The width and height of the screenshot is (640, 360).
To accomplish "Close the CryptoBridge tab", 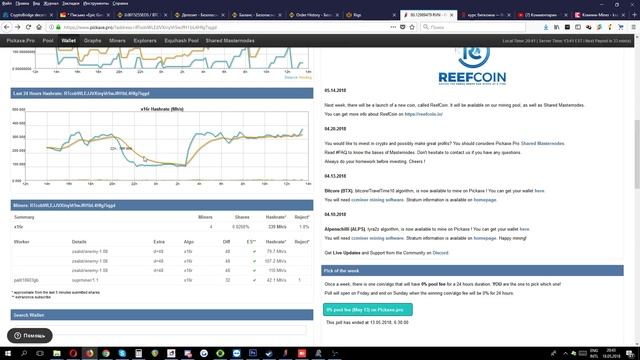I will pyautogui.click(x=51, y=15).
